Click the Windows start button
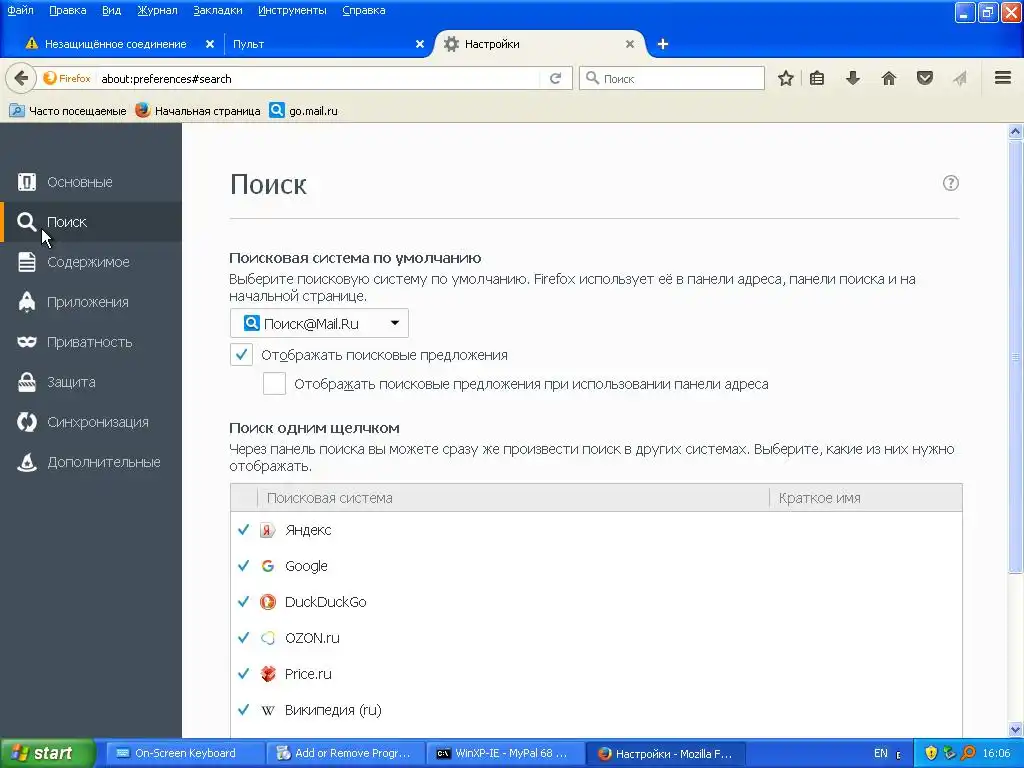 [x=47, y=753]
